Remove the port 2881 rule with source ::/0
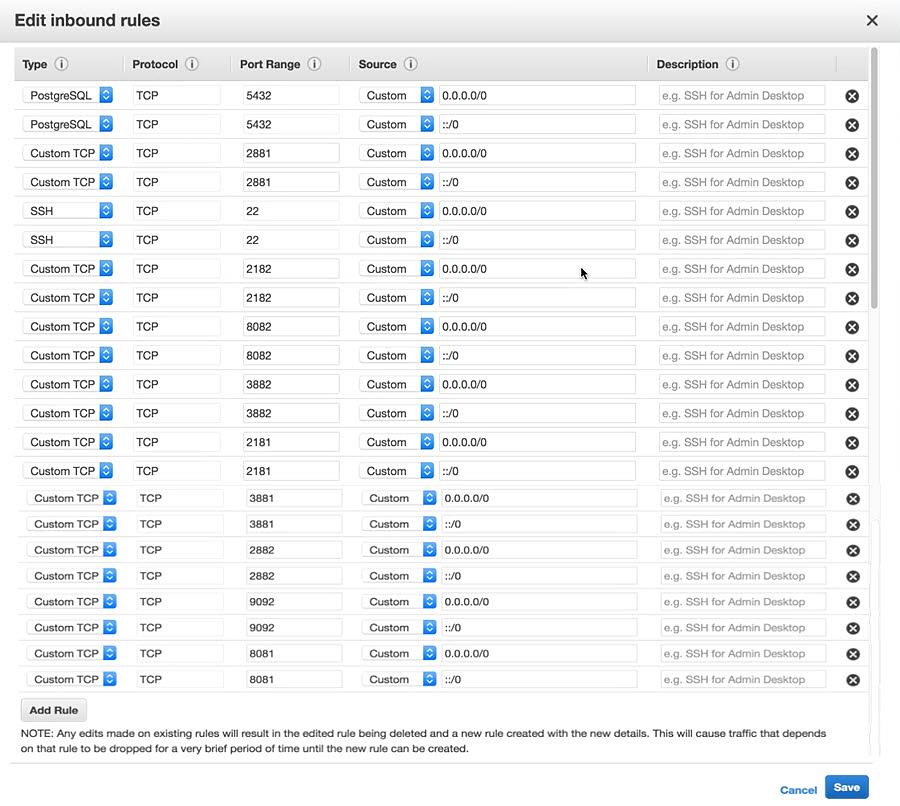Viewport: 900px width, 806px height. point(852,183)
